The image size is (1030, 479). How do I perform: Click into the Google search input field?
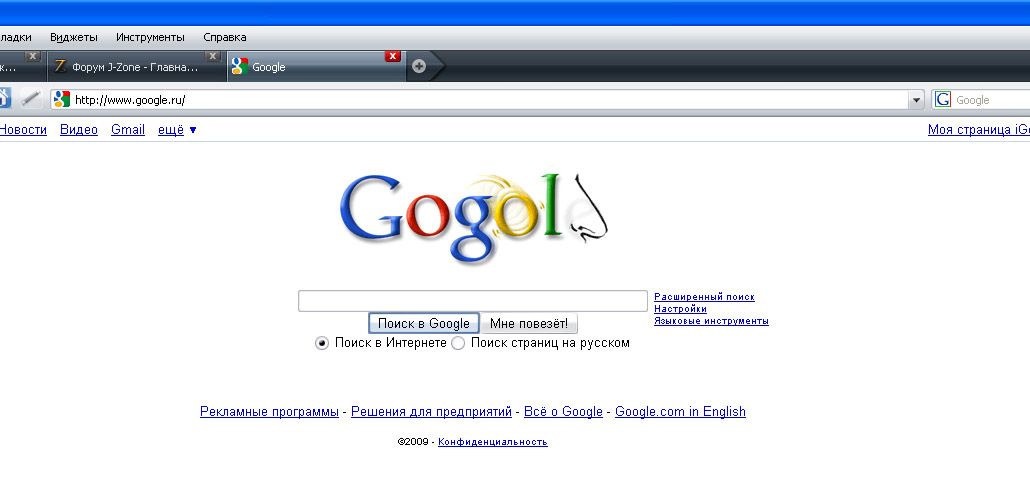473,301
